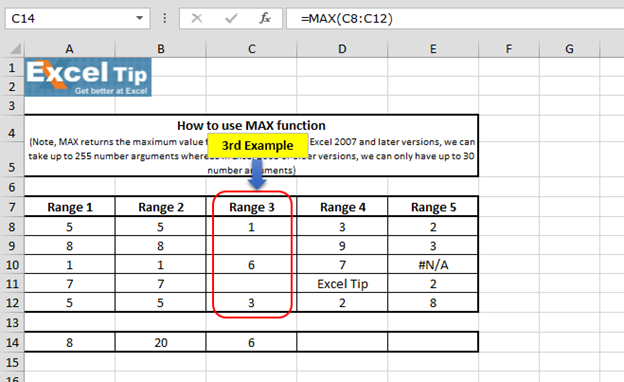Click the How to use MAX function title
The image size is (624, 382).
point(251,125)
